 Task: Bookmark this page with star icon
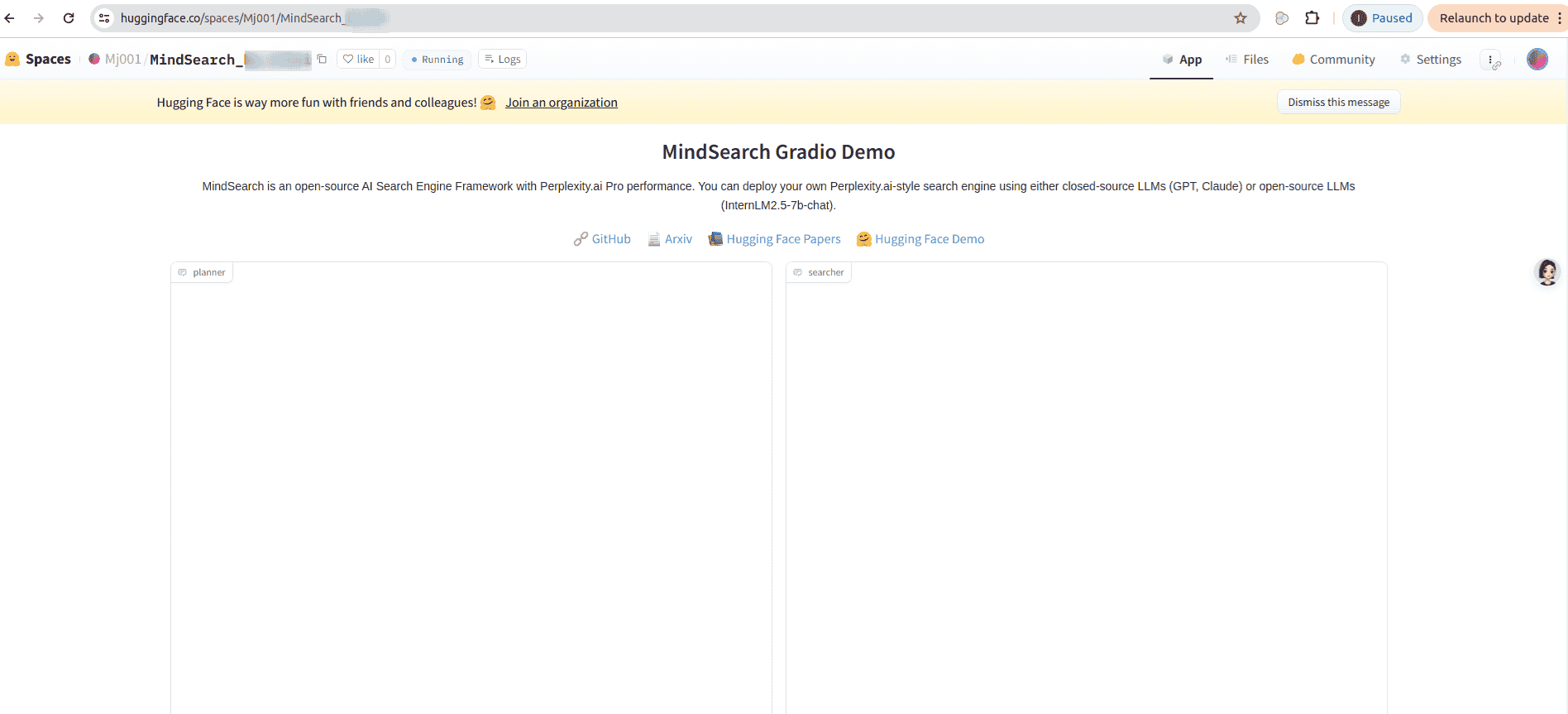1240,18
